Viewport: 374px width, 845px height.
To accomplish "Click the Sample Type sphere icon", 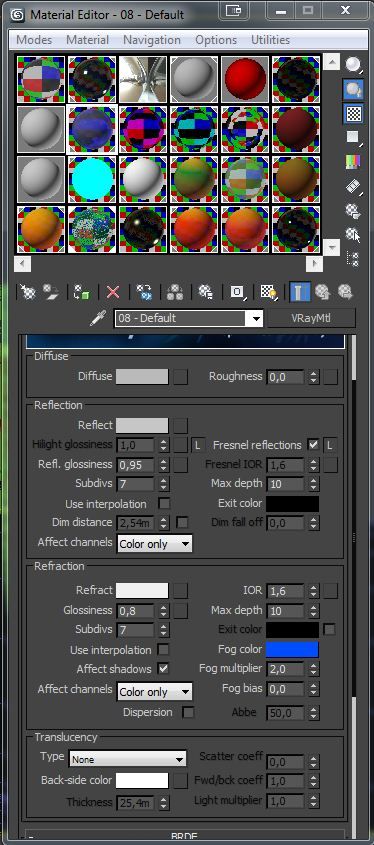I will click(354, 65).
